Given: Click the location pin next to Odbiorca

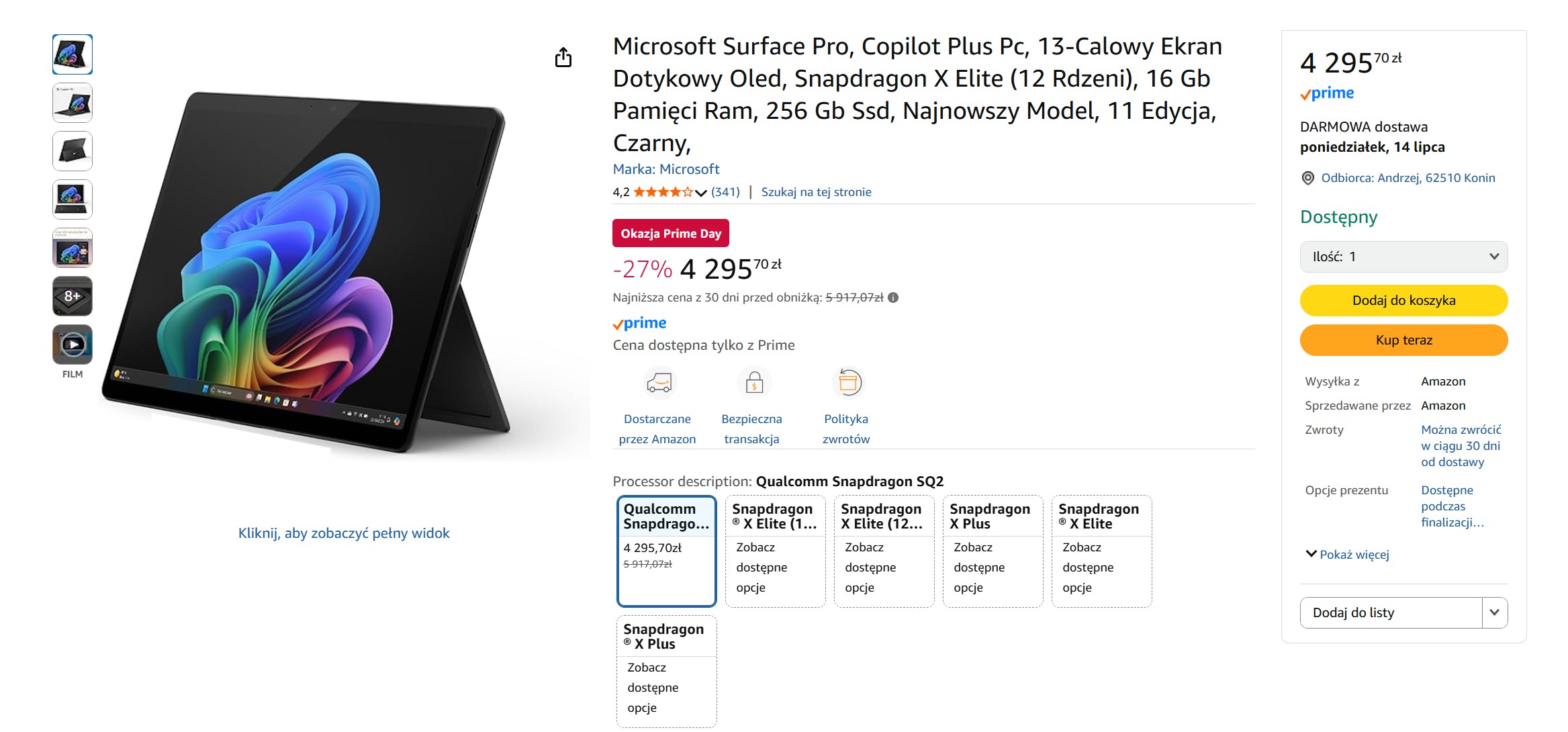Looking at the screenshot, I should pos(1309,177).
